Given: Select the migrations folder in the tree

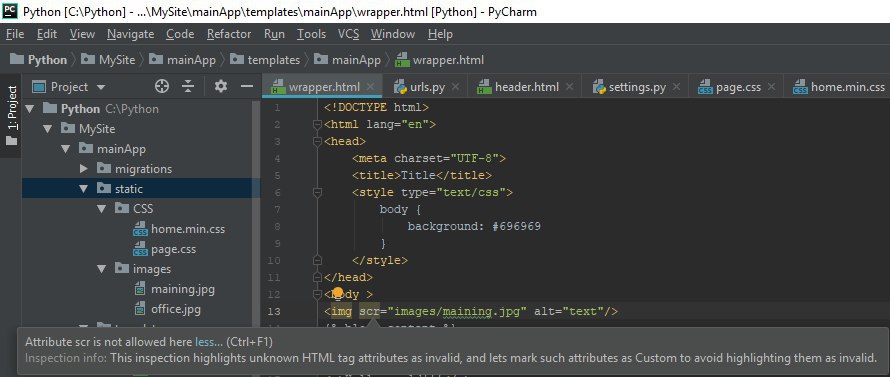Looking at the screenshot, I should (x=143, y=169).
